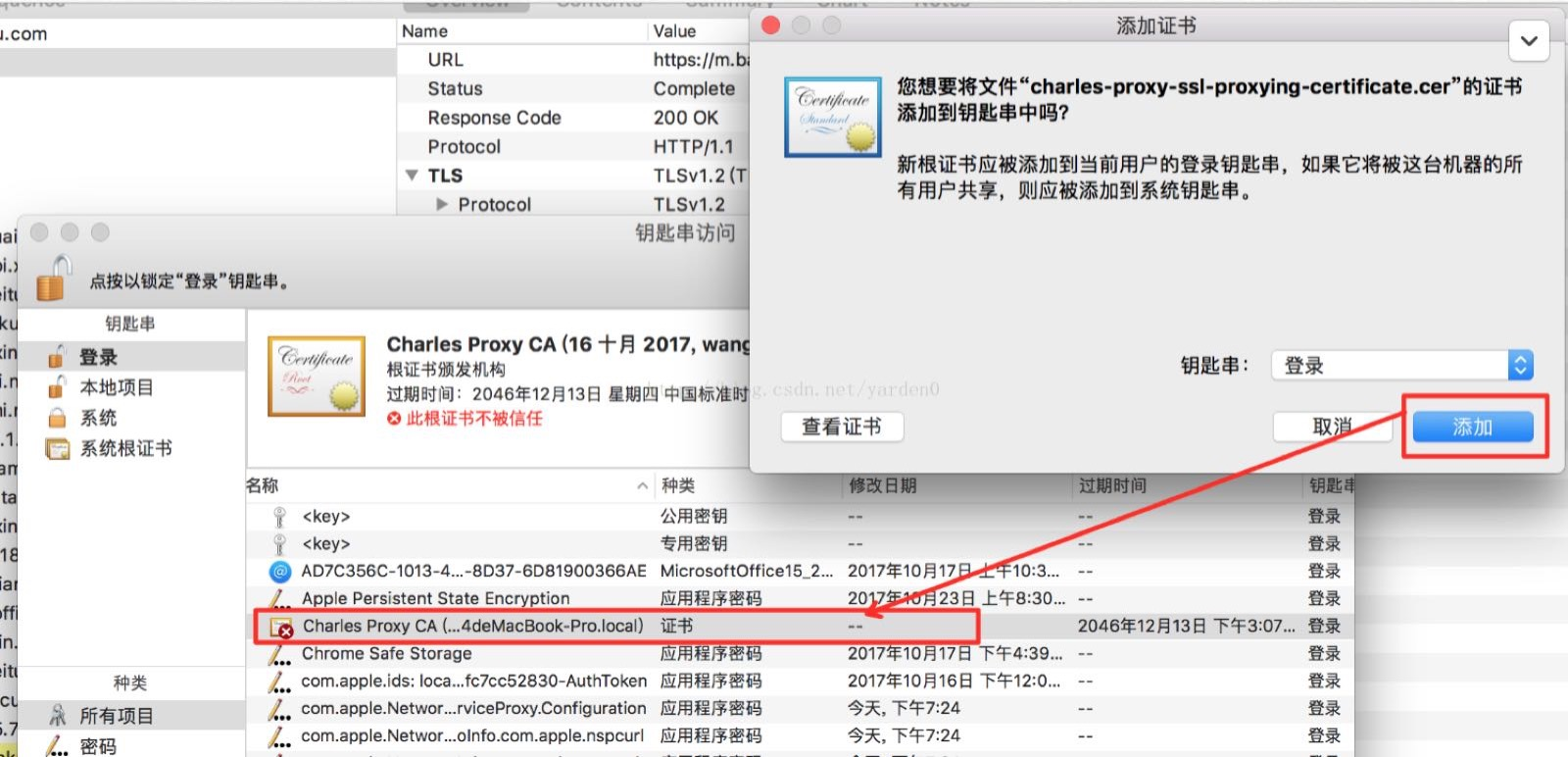Click untrusted certificate icon of Charles Proxy CA row
Viewport: 1568px width, 757px height.
click(281, 627)
